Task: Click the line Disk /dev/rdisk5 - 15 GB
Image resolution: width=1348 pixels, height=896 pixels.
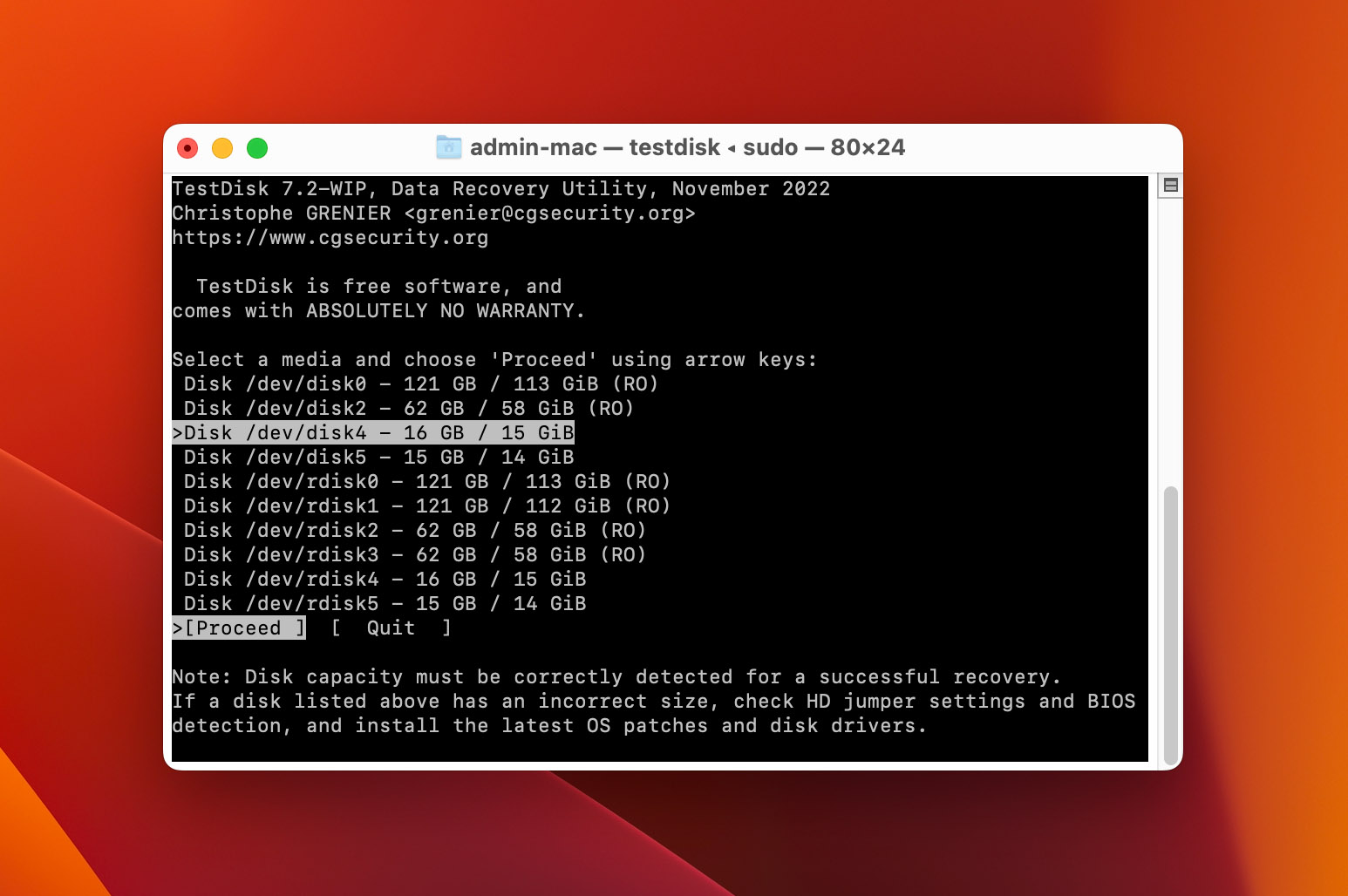Action: coord(385,603)
